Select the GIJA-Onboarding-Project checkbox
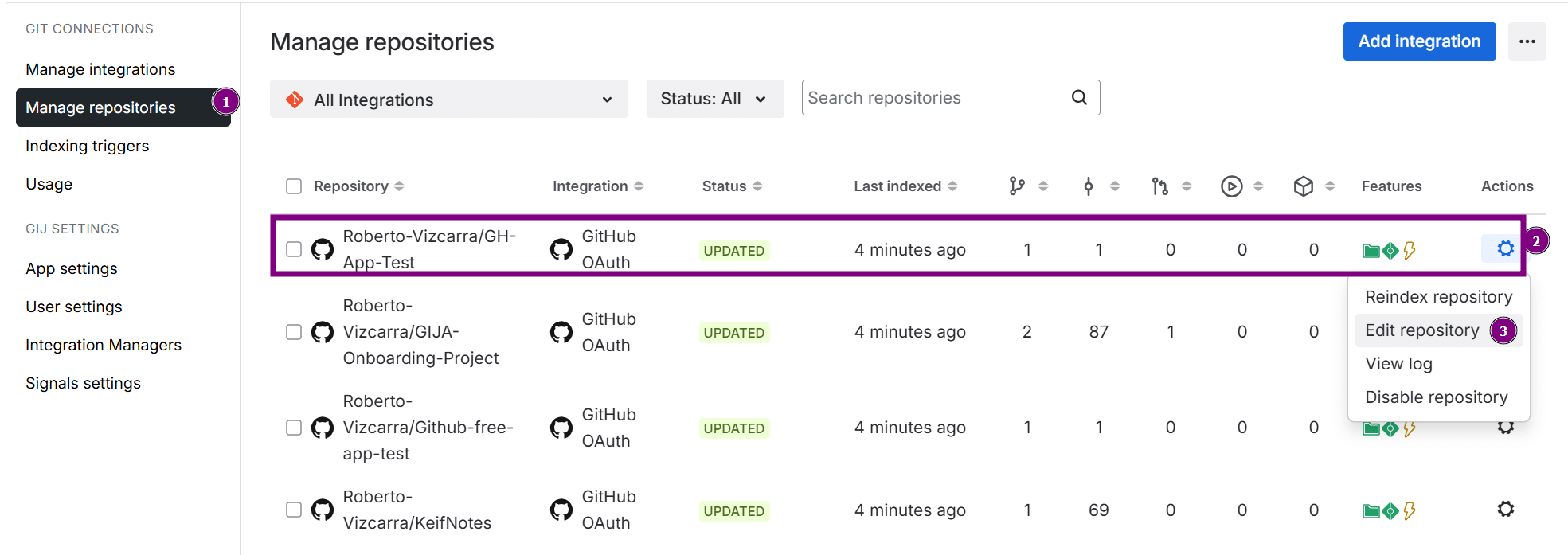The image size is (1568, 555). tap(294, 332)
